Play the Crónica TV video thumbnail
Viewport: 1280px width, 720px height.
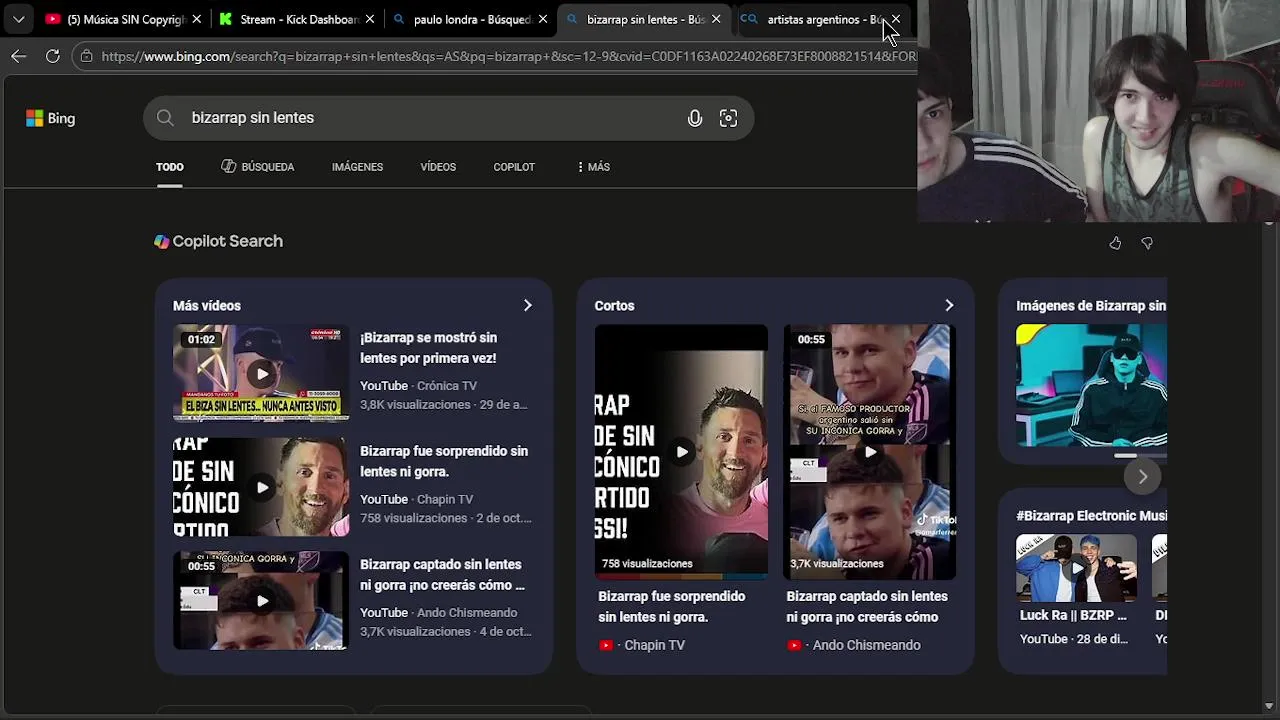coord(261,374)
